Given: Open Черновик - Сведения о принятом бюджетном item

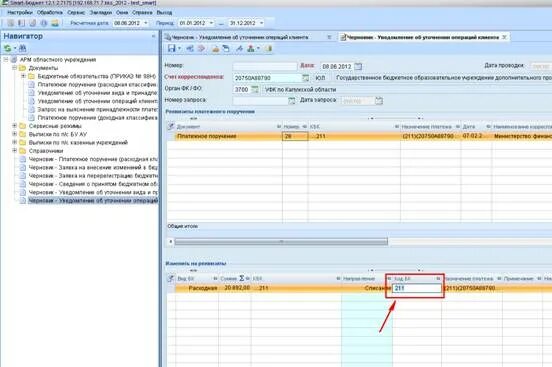Looking at the screenshot, I should coord(93,184).
